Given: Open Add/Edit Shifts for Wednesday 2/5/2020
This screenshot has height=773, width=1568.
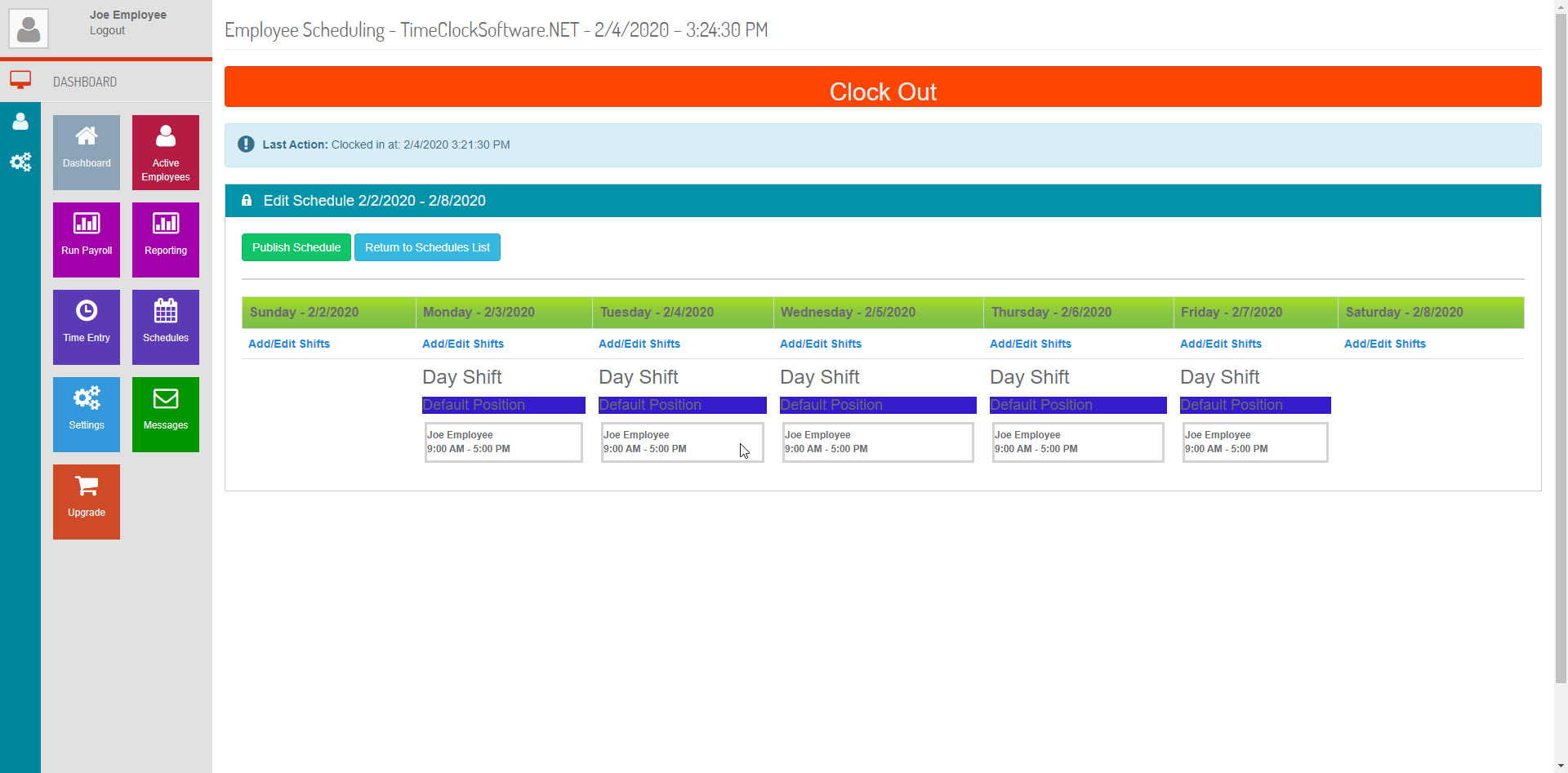Looking at the screenshot, I should [820, 344].
